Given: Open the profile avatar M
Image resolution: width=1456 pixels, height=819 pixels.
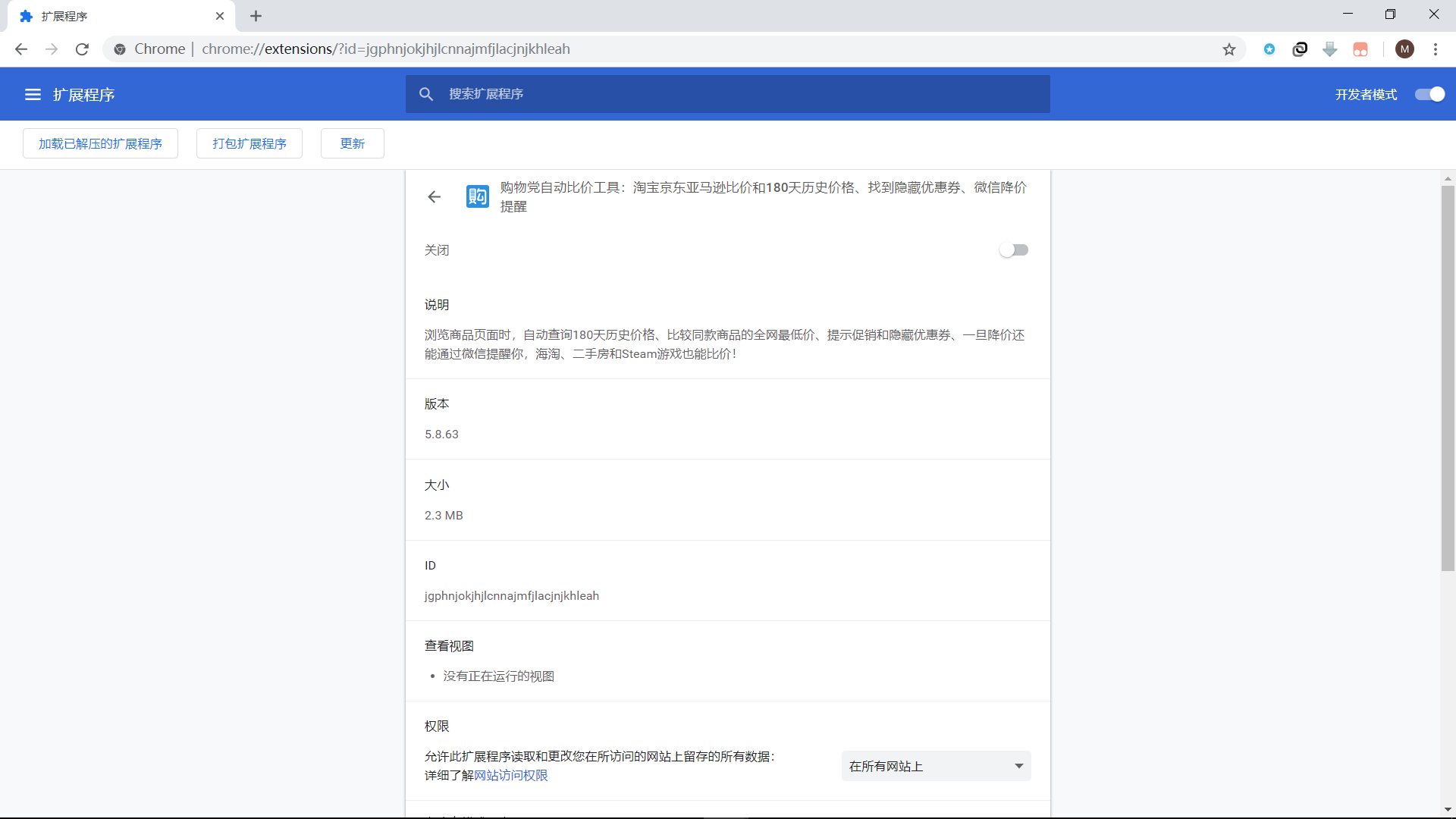Looking at the screenshot, I should (x=1404, y=49).
